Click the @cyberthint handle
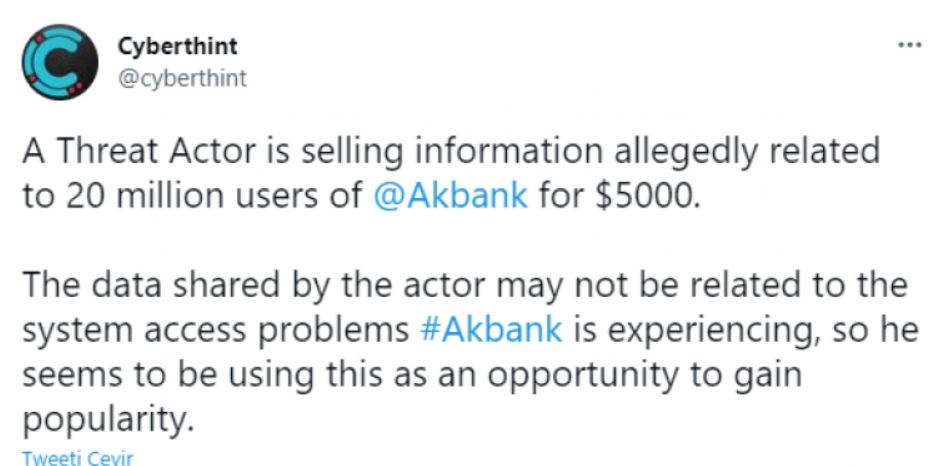Viewport: 935px width, 466px height. (x=181, y=79)
